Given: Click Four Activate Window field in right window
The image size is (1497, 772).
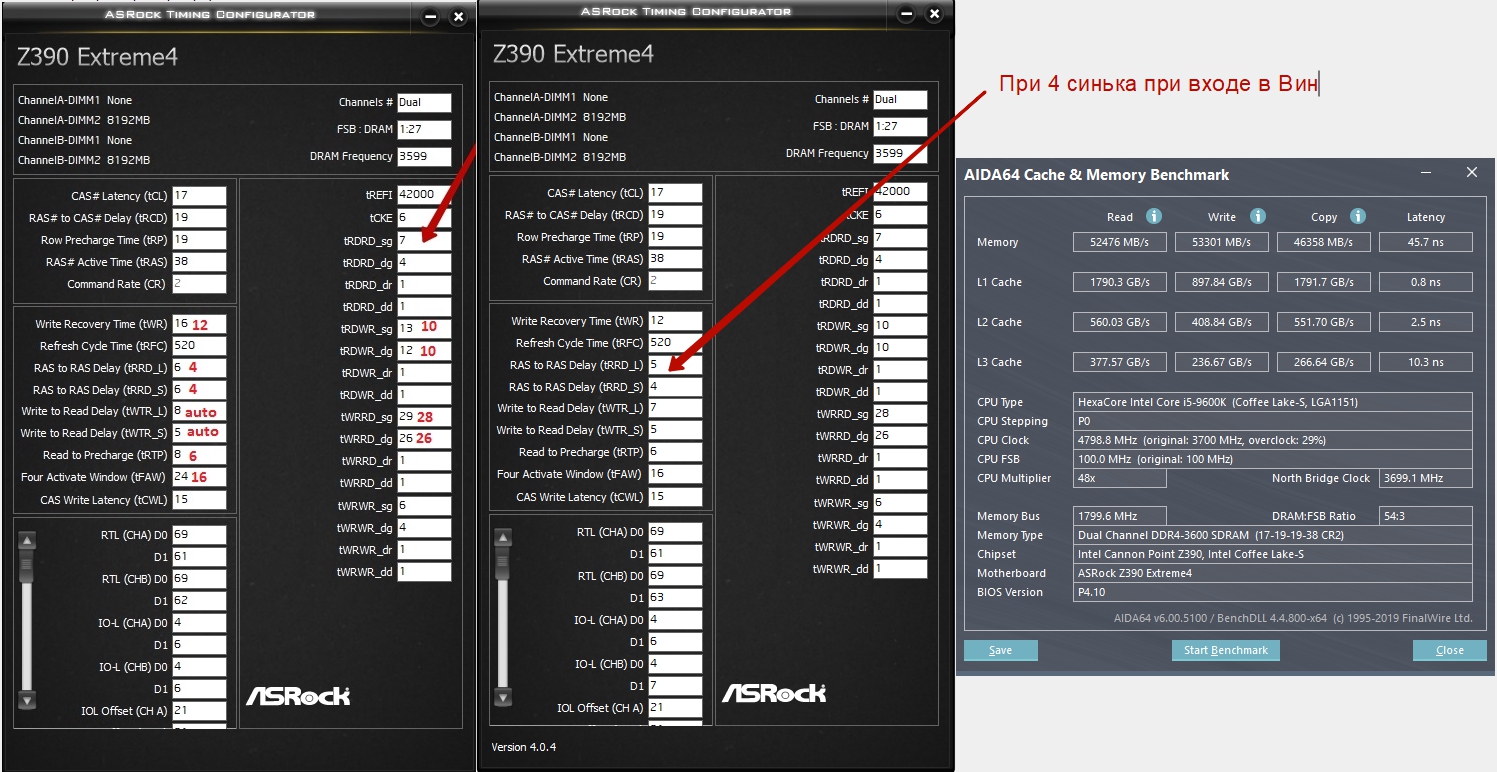Looking at the screenshot, I should 675,474.
